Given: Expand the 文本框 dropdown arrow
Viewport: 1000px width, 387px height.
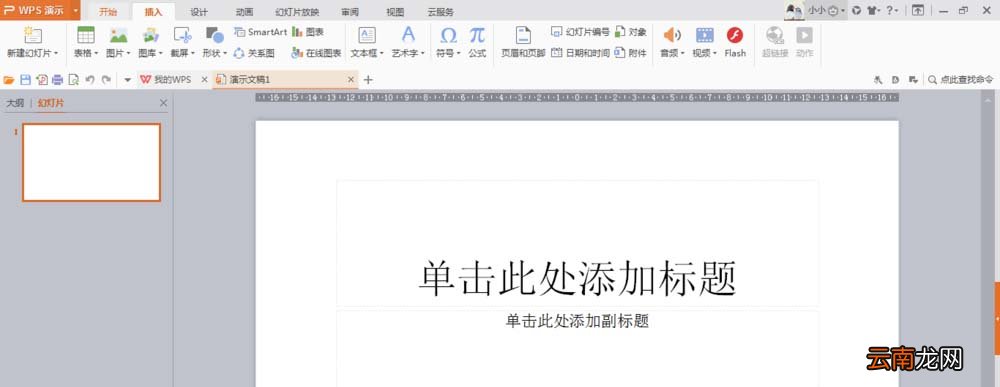Looking at the screenshot, I should pos(381,54).
